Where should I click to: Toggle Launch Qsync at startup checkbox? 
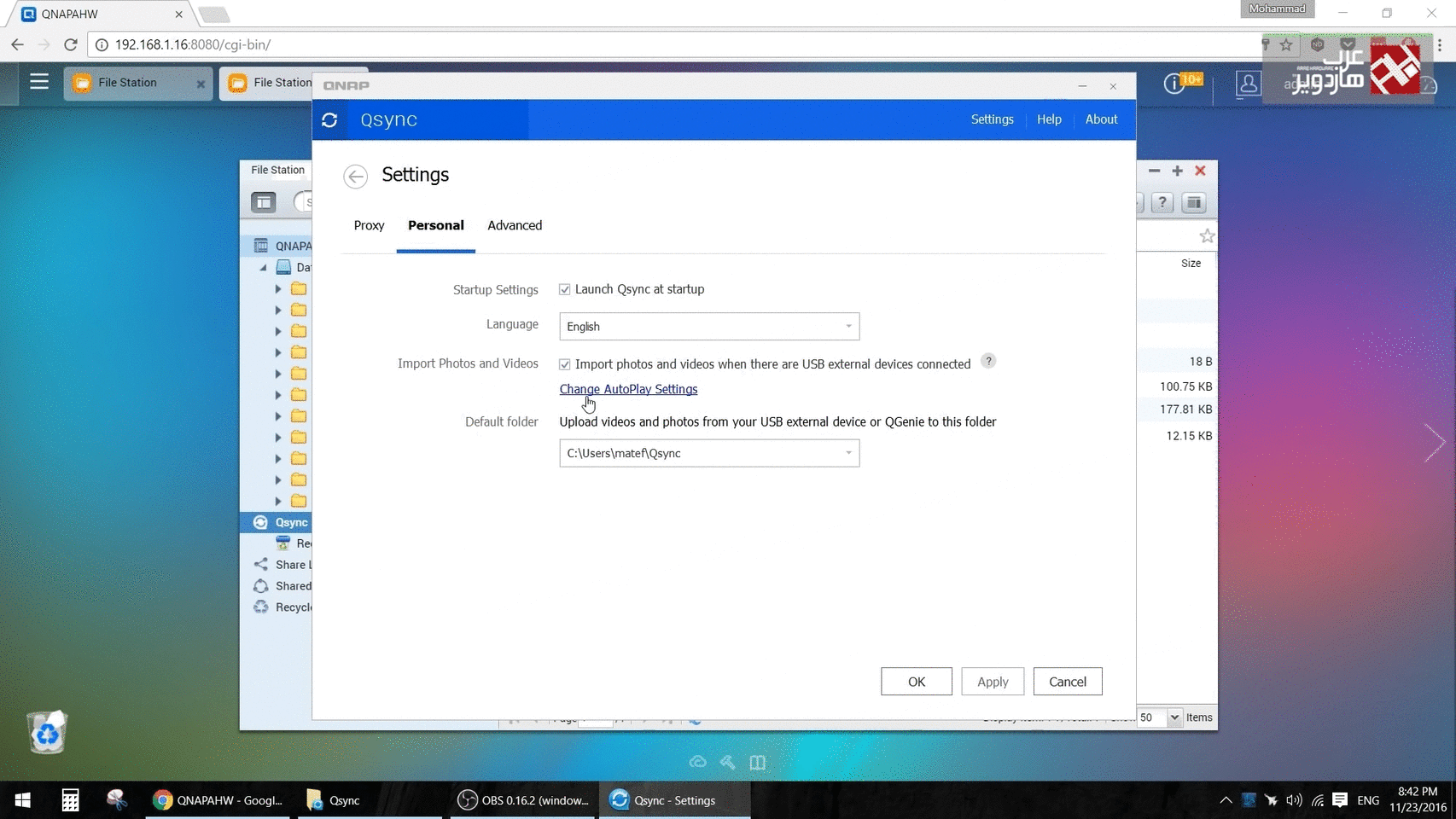[565, 289]
